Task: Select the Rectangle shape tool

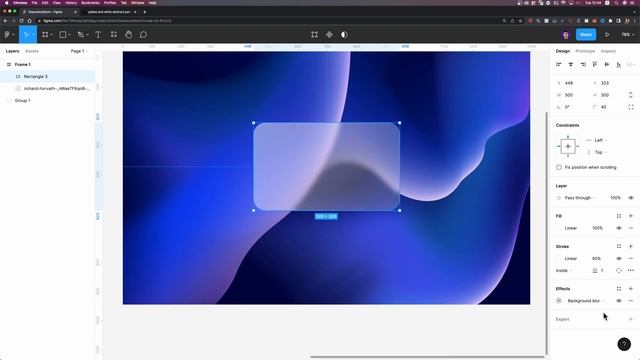Action: click(x=63, y=35)
